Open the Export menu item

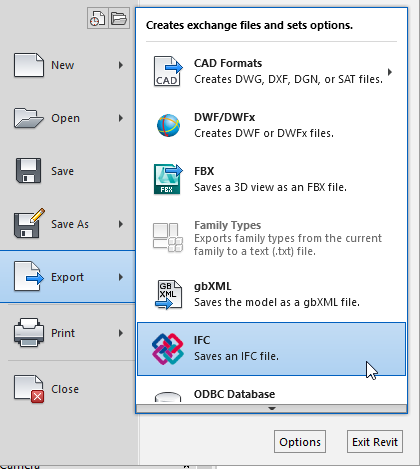(68, 277)
